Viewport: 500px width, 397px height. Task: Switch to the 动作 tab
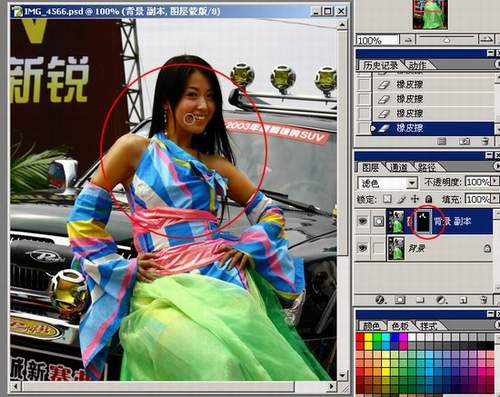(417, 65)
